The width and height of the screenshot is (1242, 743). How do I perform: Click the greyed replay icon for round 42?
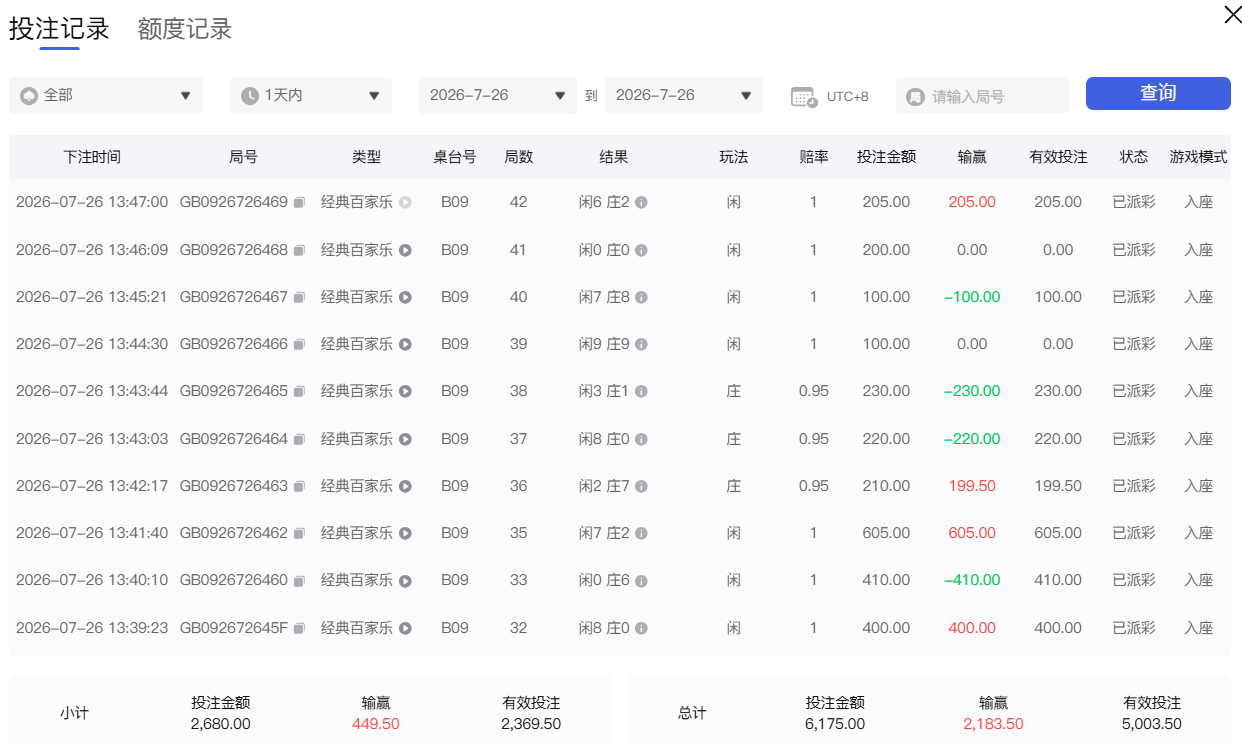click(405, 203)
